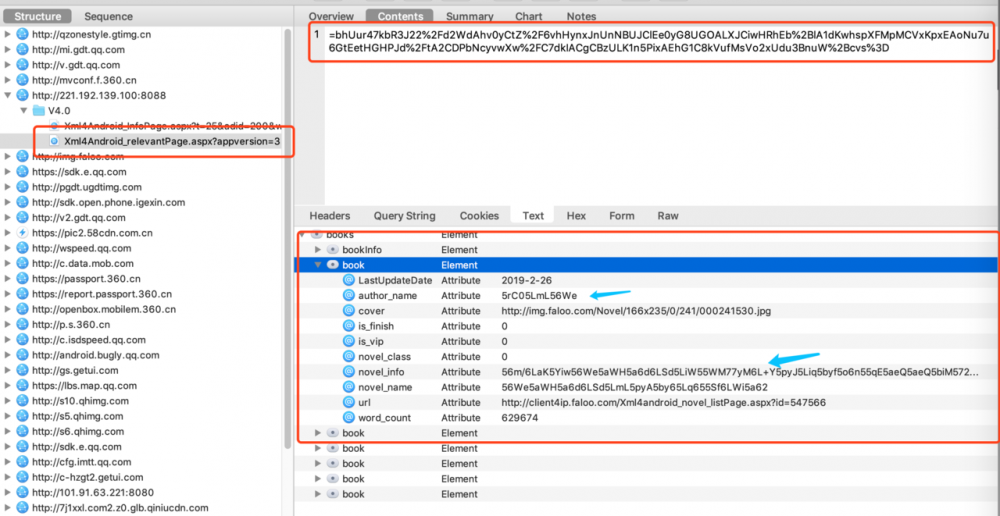
Task: Click the globe icon beside gs.getui.com
Action: click(23, 371)
